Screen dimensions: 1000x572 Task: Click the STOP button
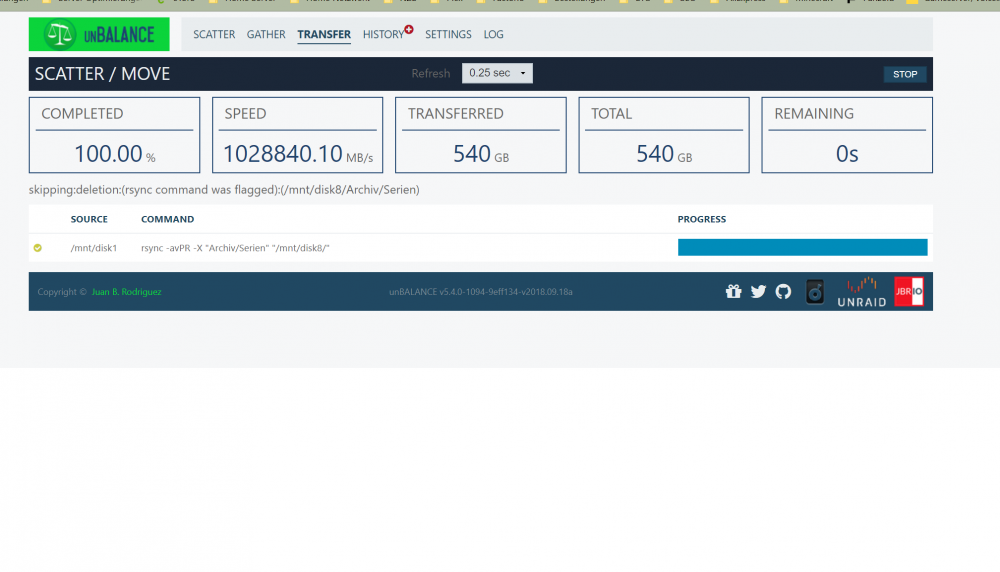(905, 74)
